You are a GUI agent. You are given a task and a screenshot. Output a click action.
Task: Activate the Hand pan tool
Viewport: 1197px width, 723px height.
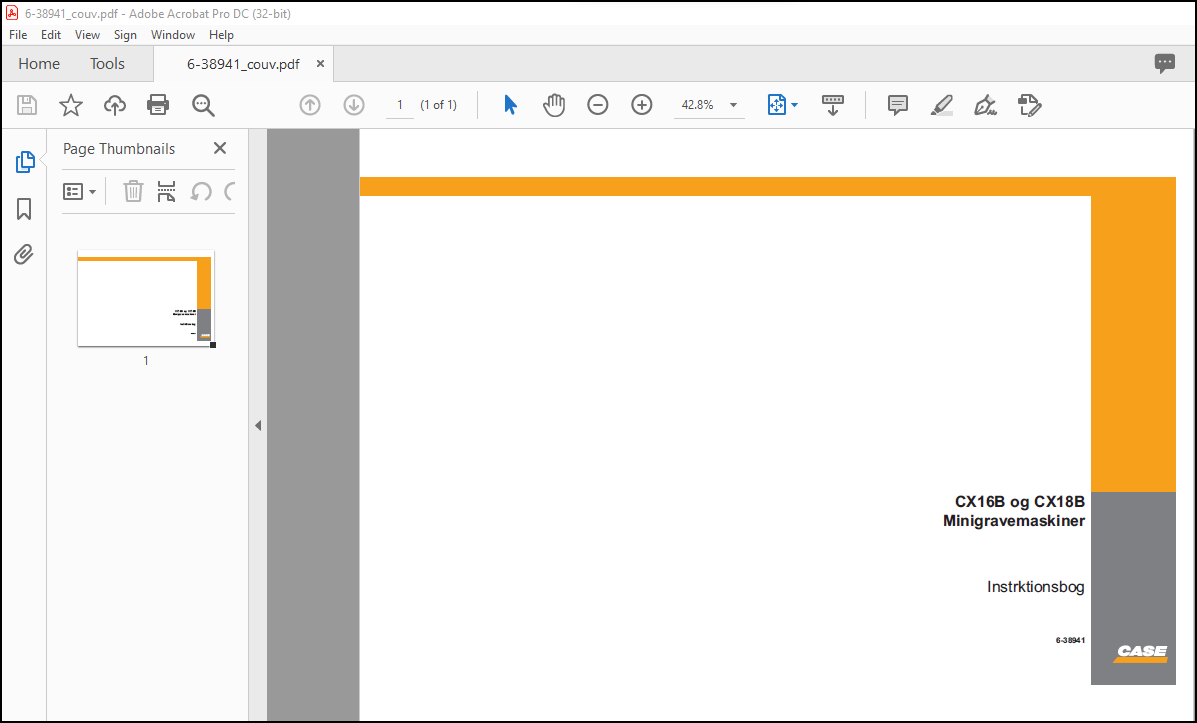point(554,105)
